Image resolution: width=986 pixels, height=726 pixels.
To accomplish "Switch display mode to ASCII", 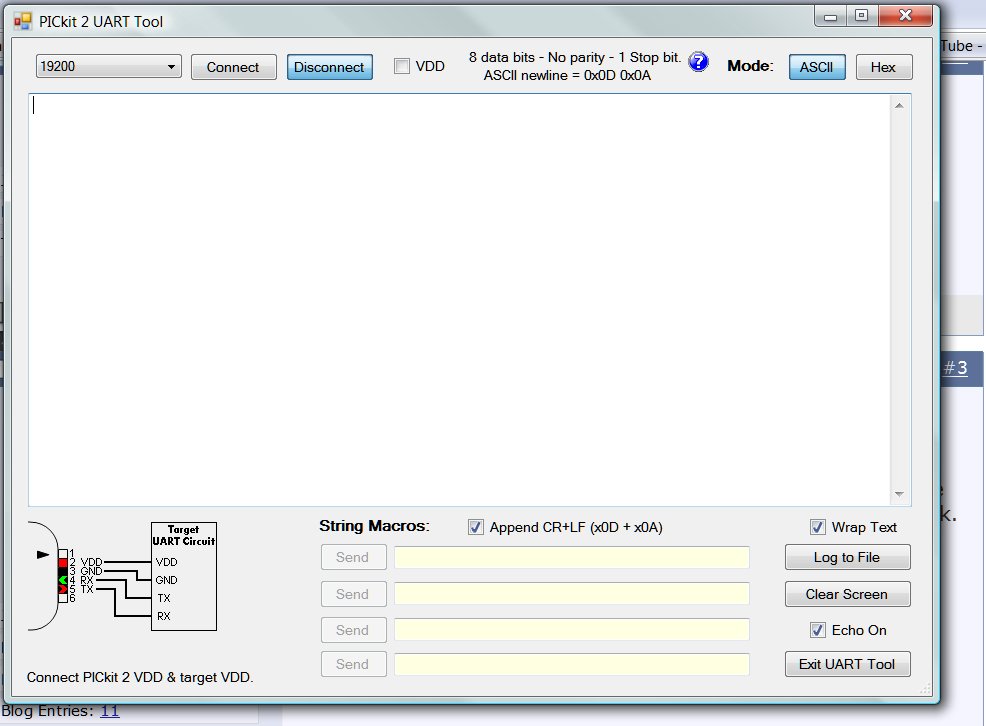I will click(x=817, y=67).
